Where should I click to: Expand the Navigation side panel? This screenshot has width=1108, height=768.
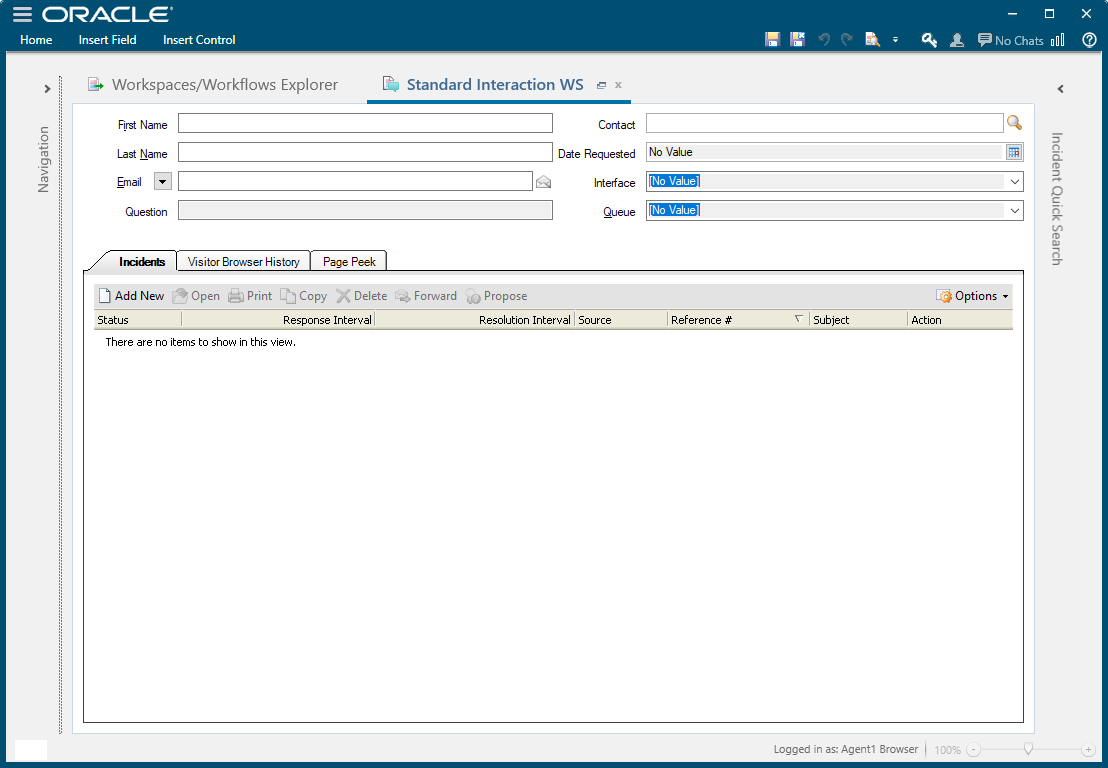click(47, 89)
